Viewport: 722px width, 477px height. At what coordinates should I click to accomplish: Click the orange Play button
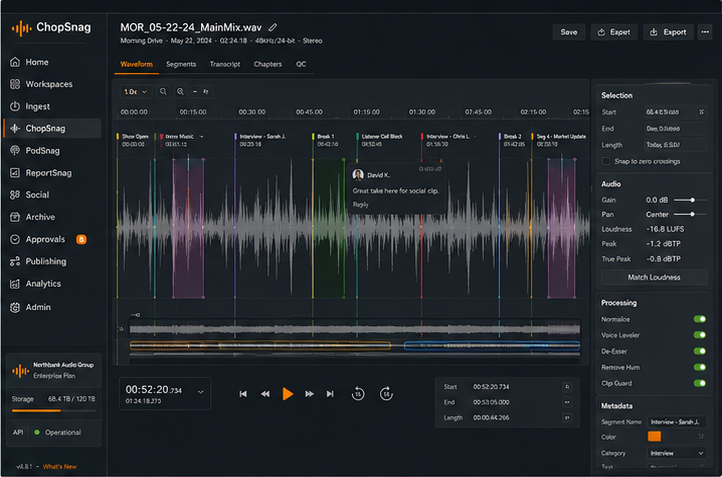(x=288, y=394)
